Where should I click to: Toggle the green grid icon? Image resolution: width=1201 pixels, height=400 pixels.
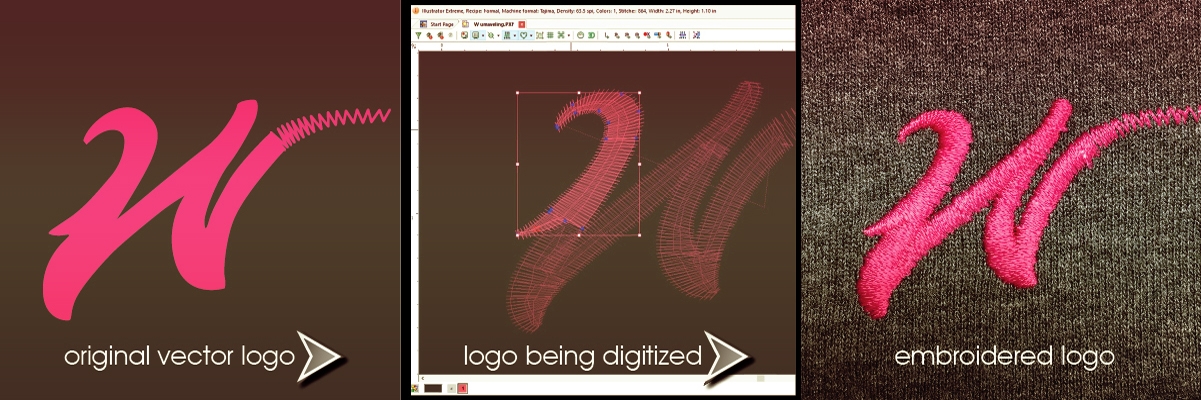click(551, 35)
